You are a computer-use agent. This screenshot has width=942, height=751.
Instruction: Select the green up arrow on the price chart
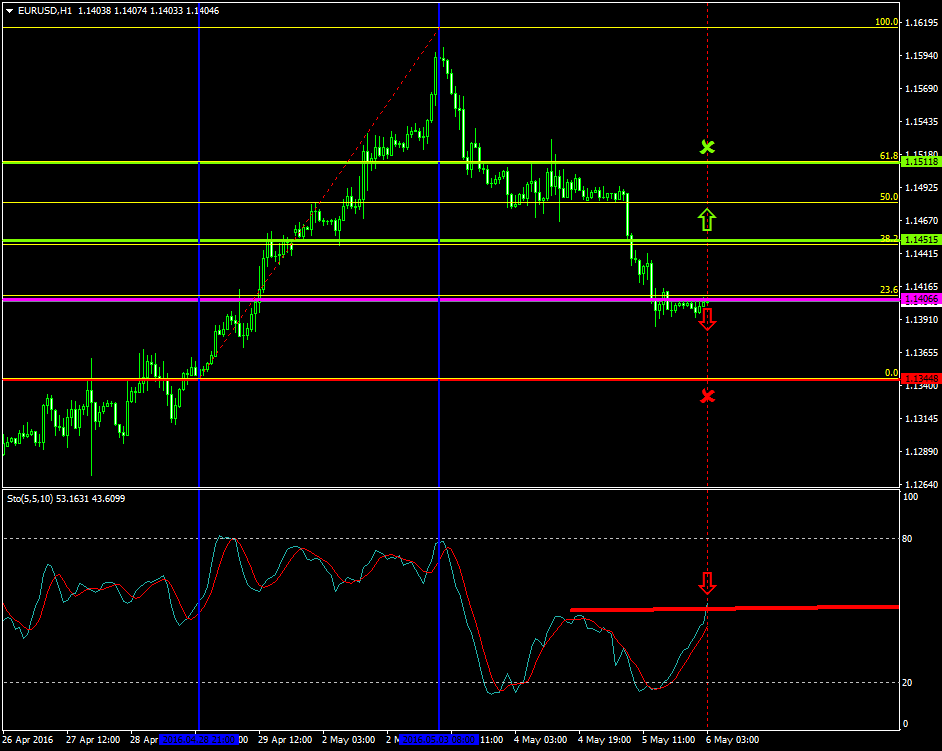click(x=708, y=219)
